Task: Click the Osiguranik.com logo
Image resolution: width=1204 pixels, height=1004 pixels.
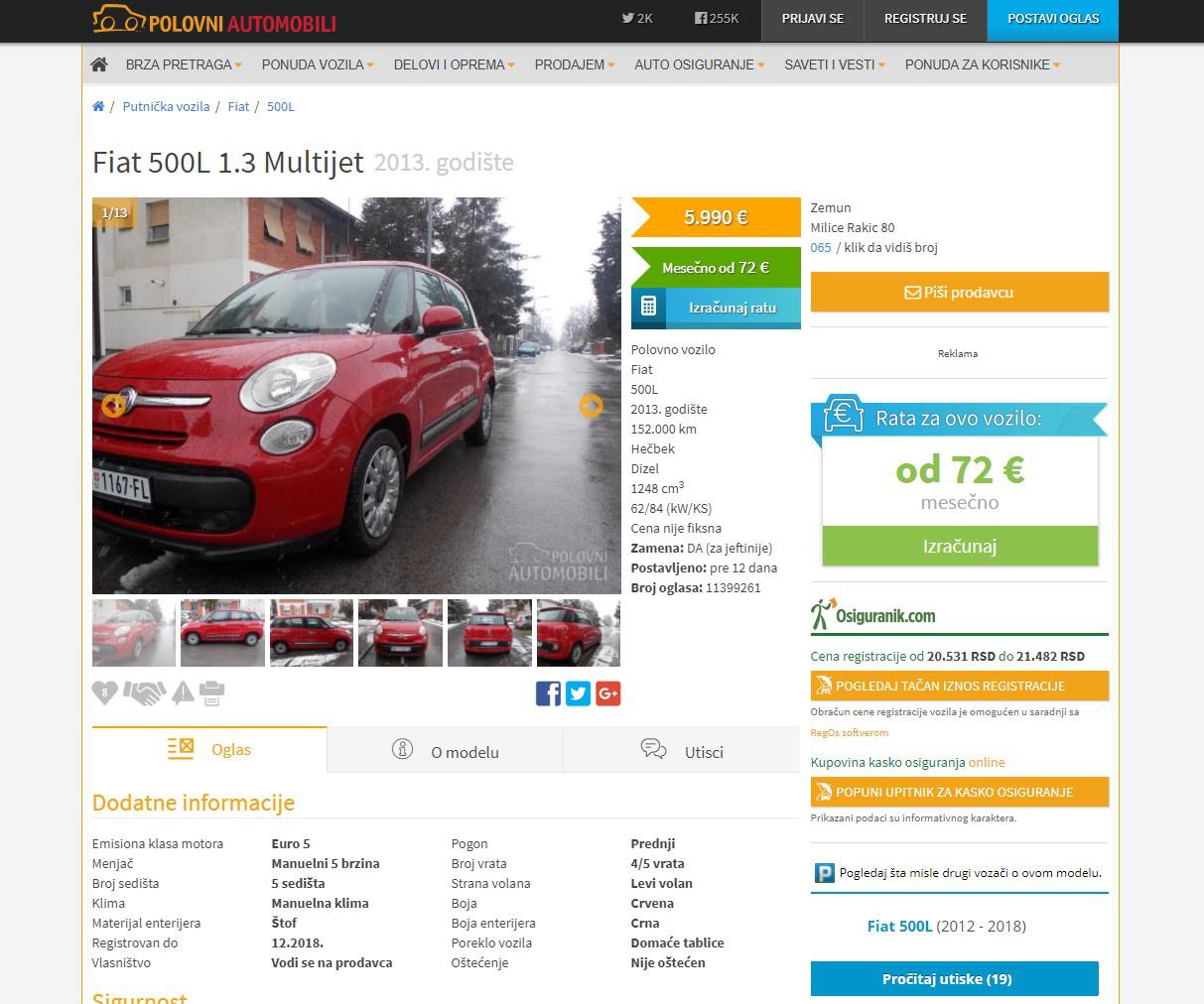Action: [x=873, y=615]
